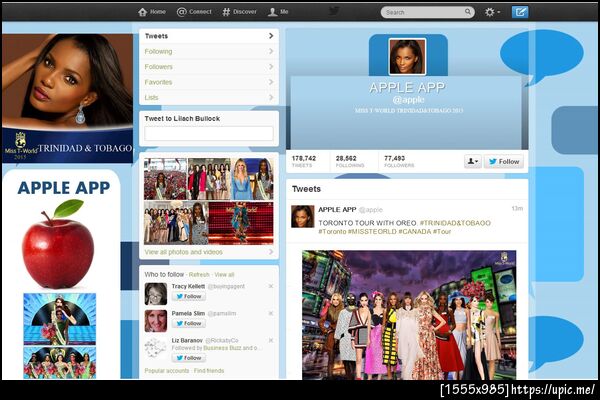Image resolution: width=600 pixels, height=400 pixels.
Task: Go to the Home tab
Action: point(152,12)
